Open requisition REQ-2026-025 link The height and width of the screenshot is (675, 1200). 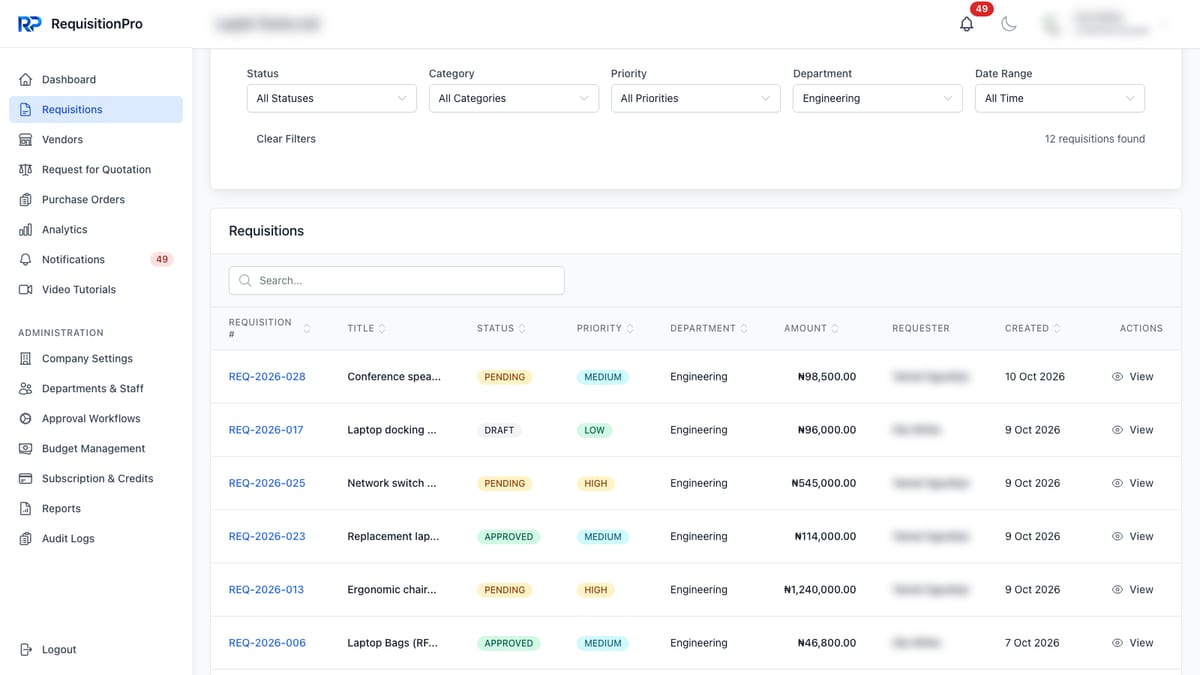(267, 483)
